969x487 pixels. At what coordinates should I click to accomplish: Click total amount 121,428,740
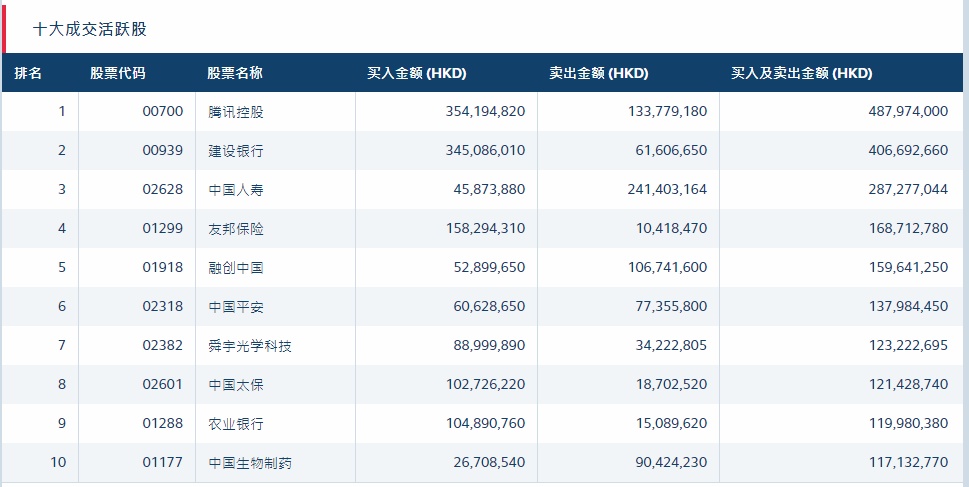pyautogui.click(x=908, y=384)
